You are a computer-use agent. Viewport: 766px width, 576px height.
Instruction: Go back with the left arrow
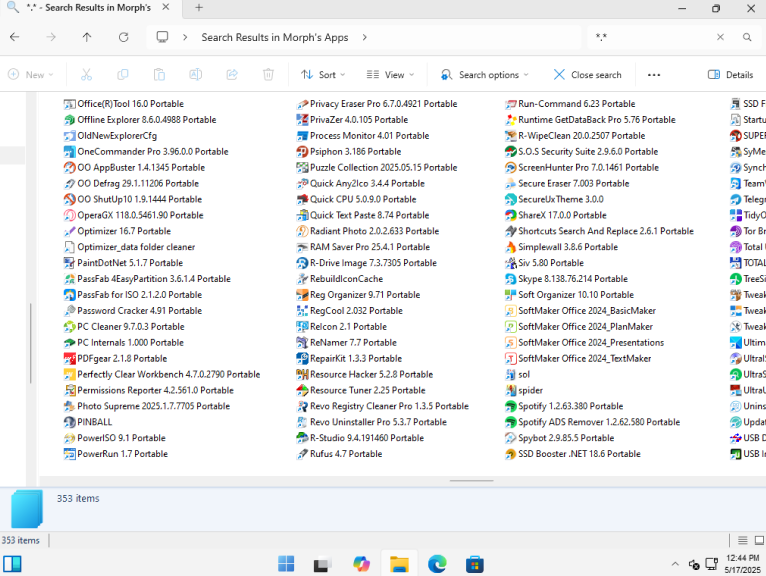click(15, 37)
